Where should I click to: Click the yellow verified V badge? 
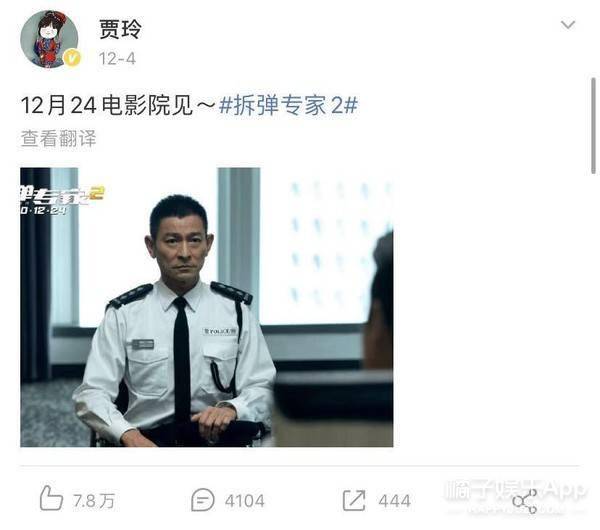tap(72, 58)
